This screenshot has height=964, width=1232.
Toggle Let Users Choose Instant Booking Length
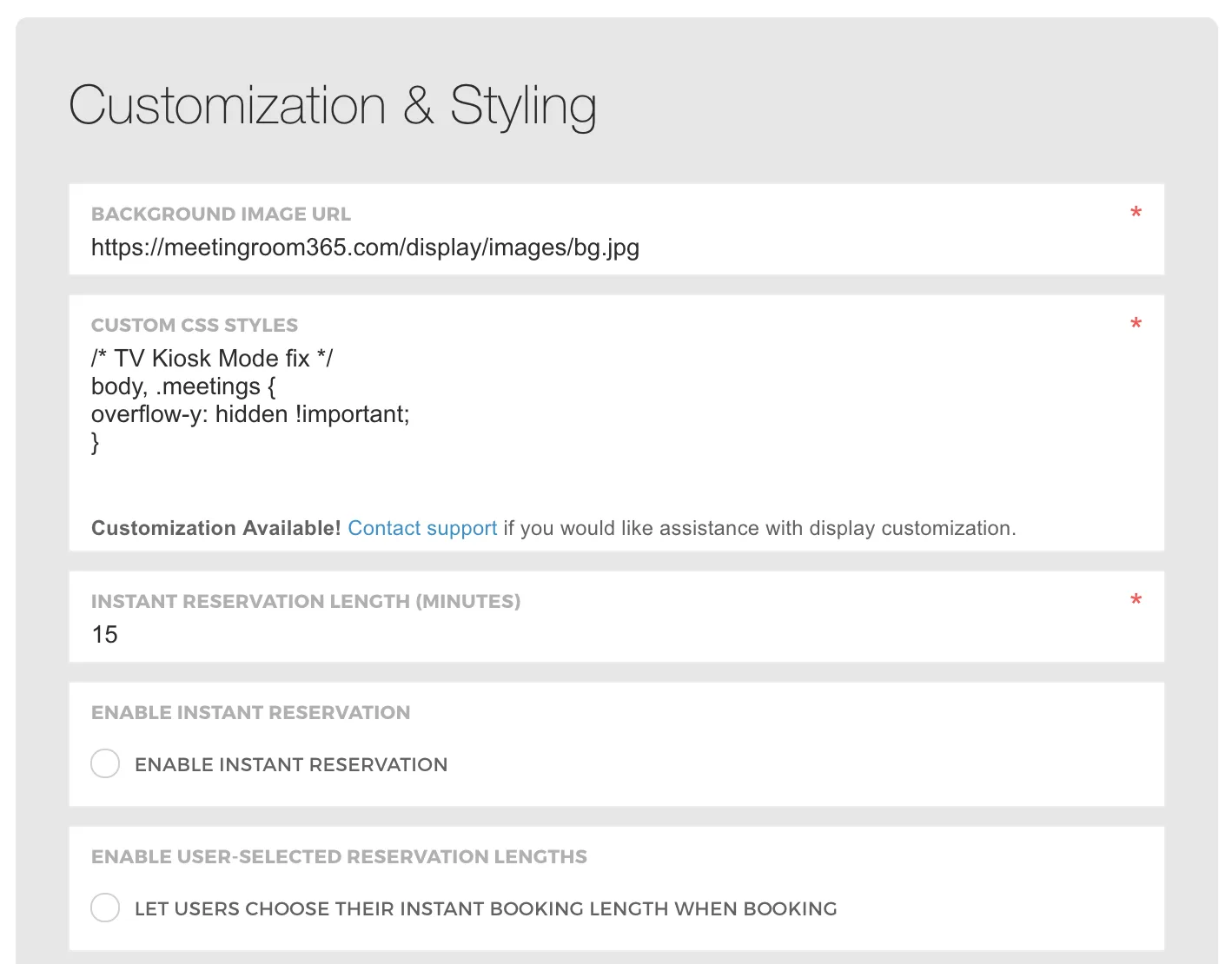pos(105,908)
